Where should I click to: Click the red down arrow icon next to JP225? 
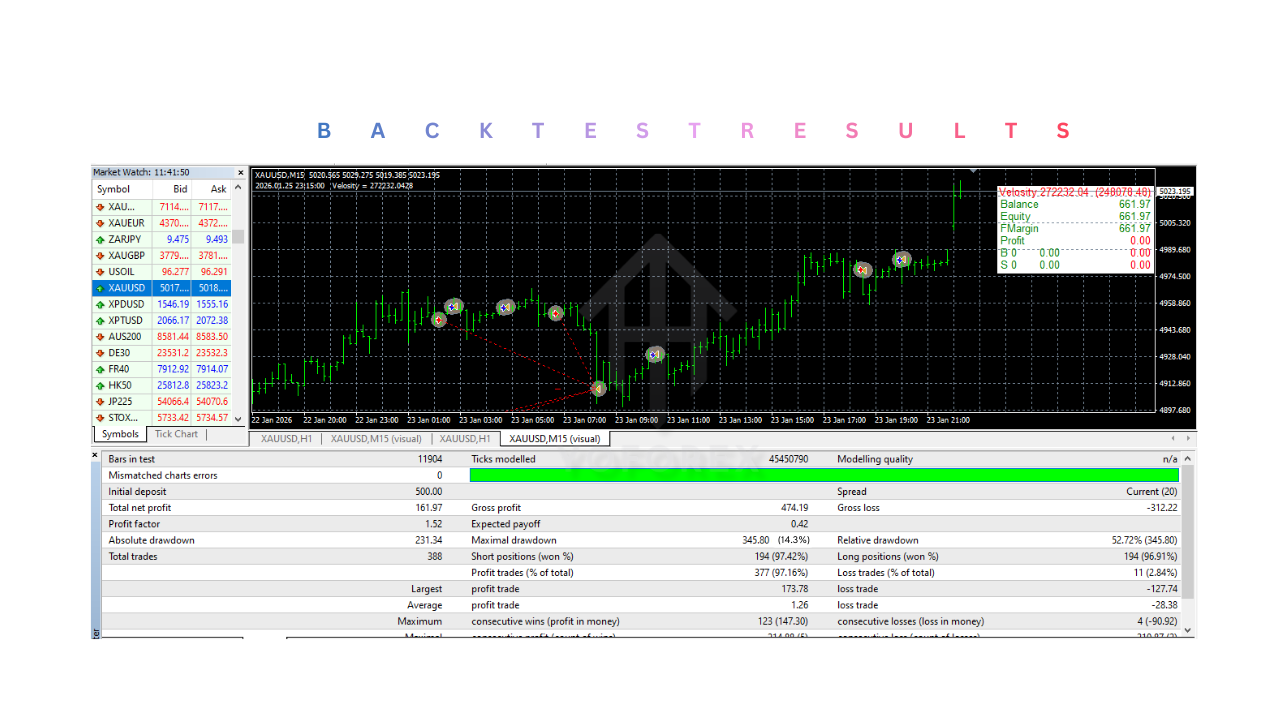pyautogui.click(x=99, y=401)
